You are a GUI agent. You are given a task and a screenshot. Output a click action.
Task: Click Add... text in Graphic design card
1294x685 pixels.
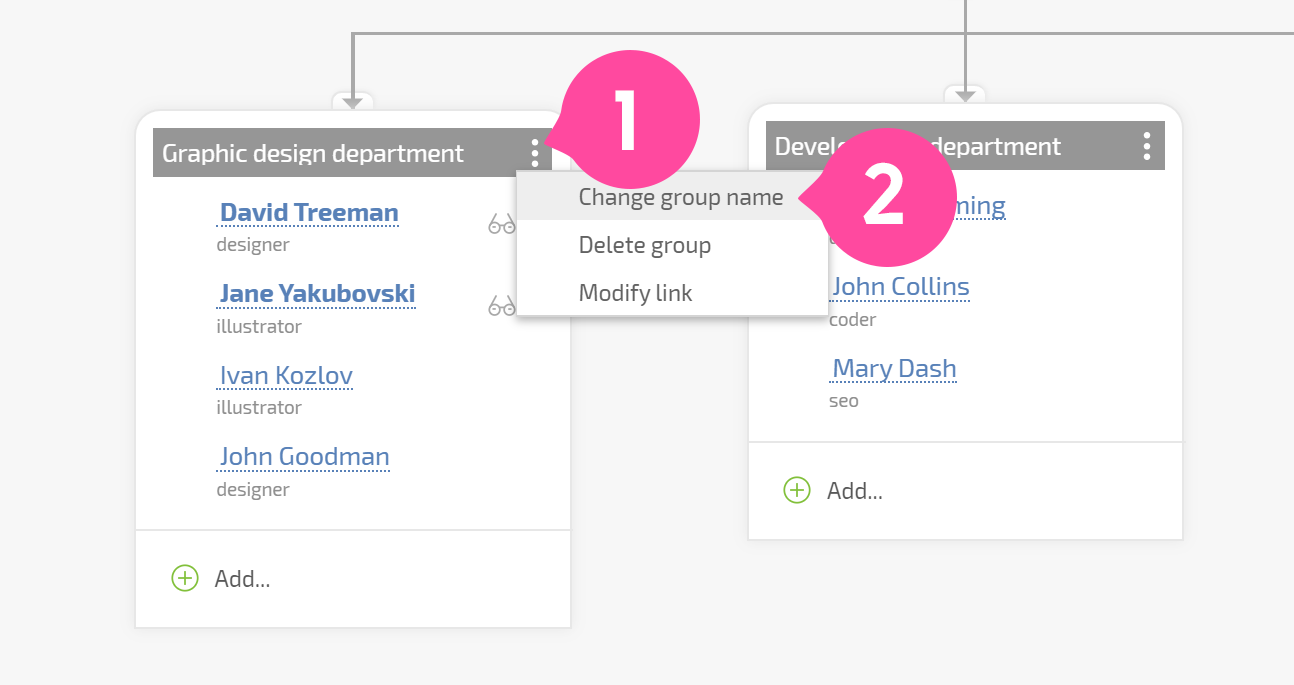coord(242,579)
